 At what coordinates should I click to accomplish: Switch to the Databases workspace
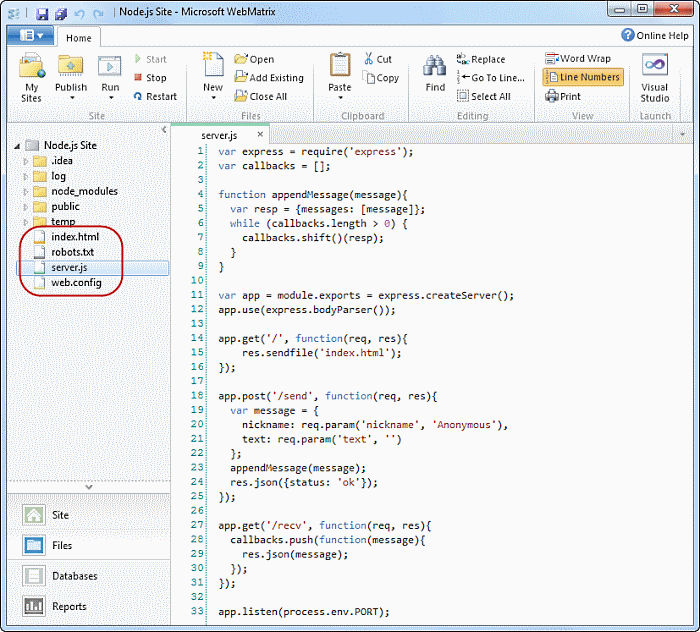(75, 576)
